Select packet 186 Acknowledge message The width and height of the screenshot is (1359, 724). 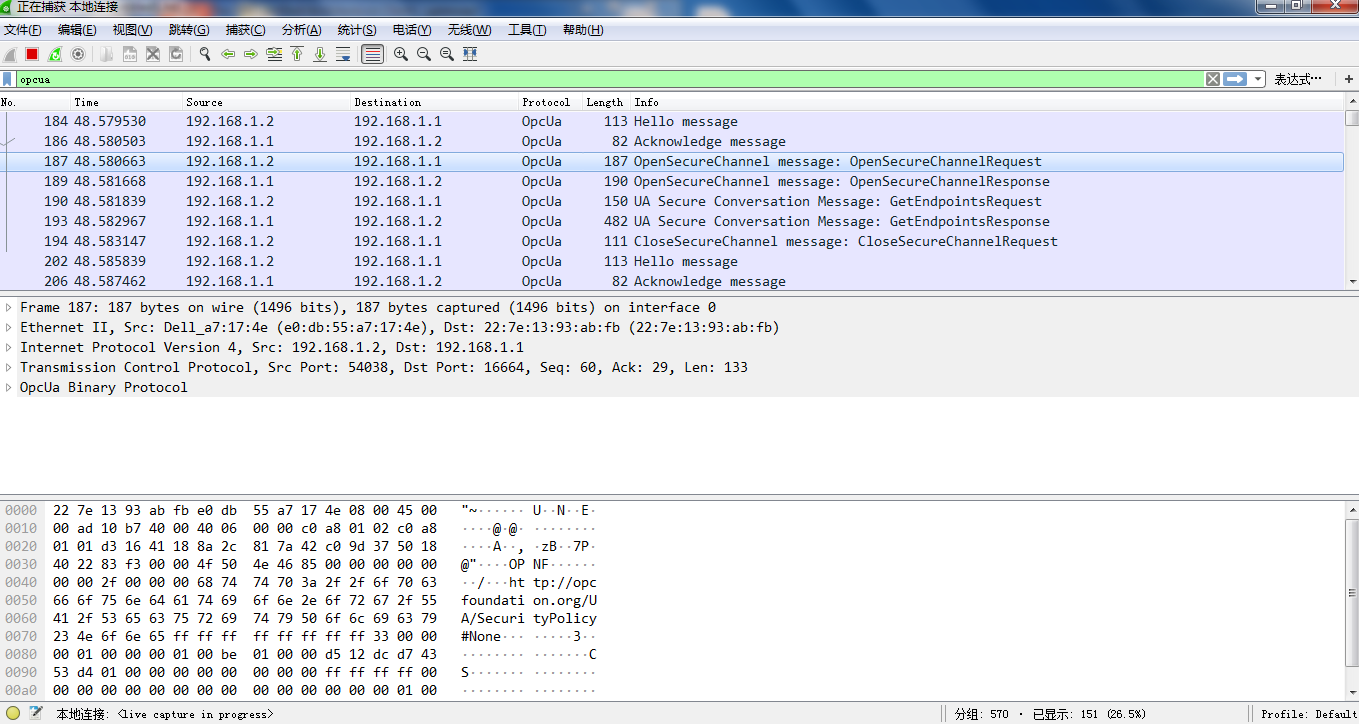click(672, 141)
